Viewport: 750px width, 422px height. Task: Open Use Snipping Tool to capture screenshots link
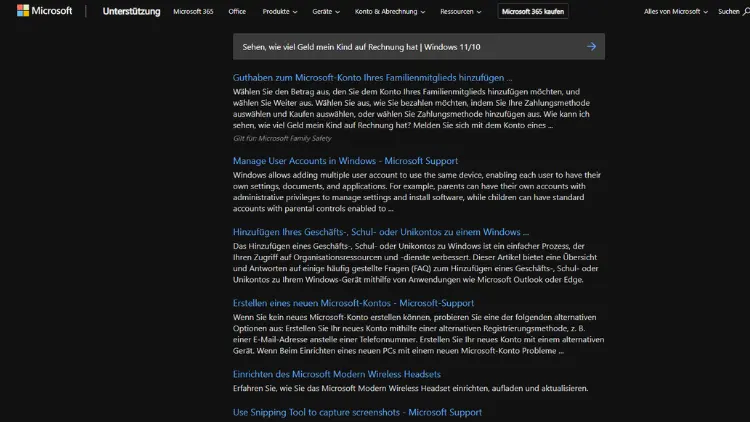click(x=357, y=412)
